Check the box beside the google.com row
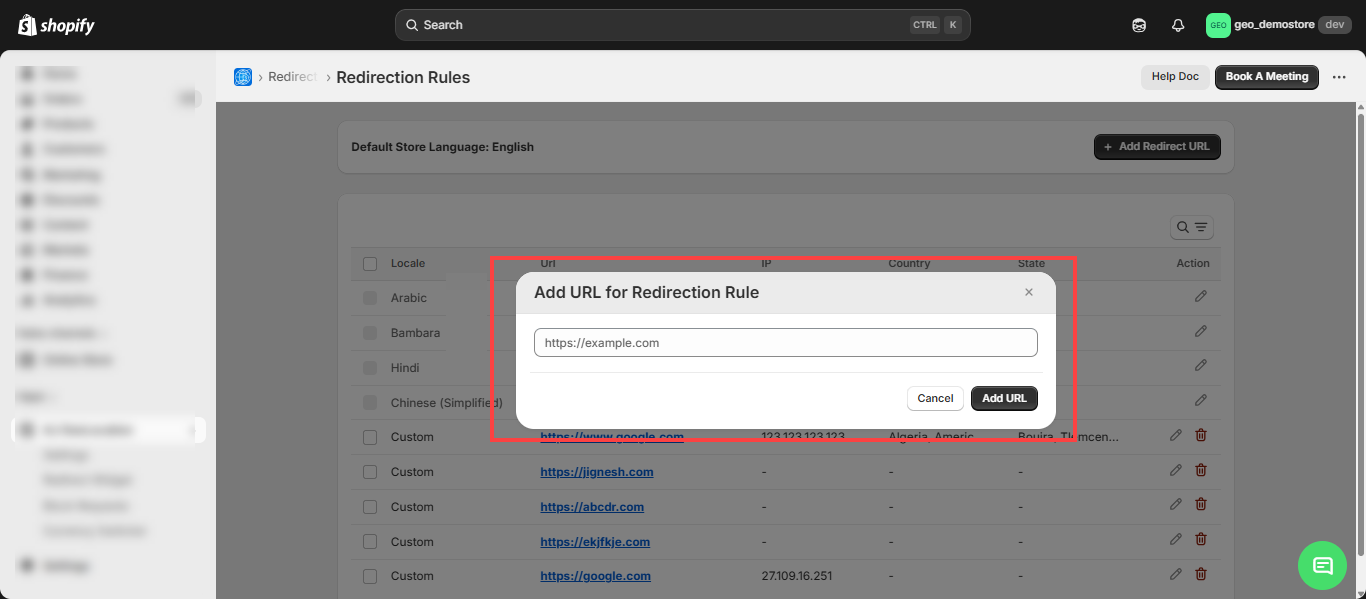The image size is (1366, 599). pyautogui.click(x=370, y=576)
